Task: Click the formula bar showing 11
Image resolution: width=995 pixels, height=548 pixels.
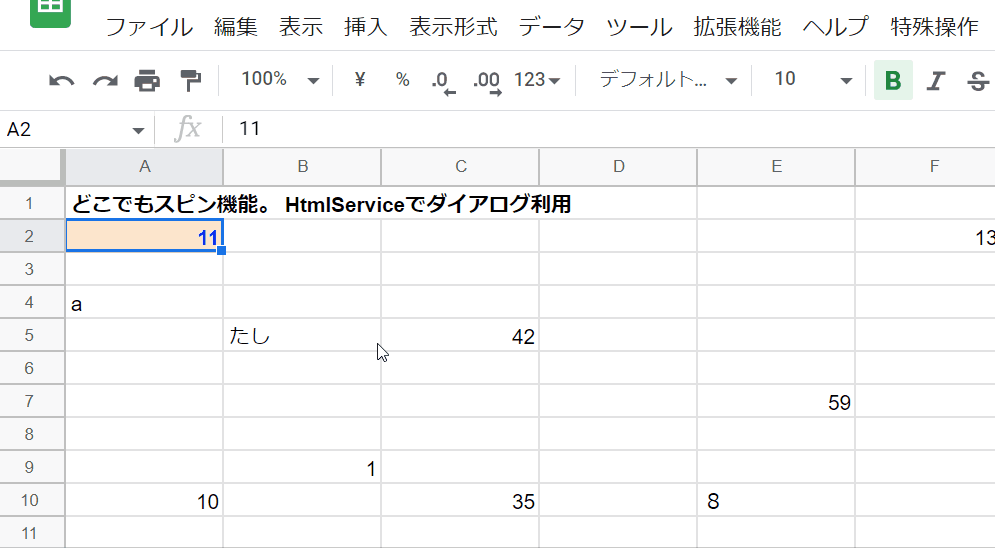Action: pos(609,129)
